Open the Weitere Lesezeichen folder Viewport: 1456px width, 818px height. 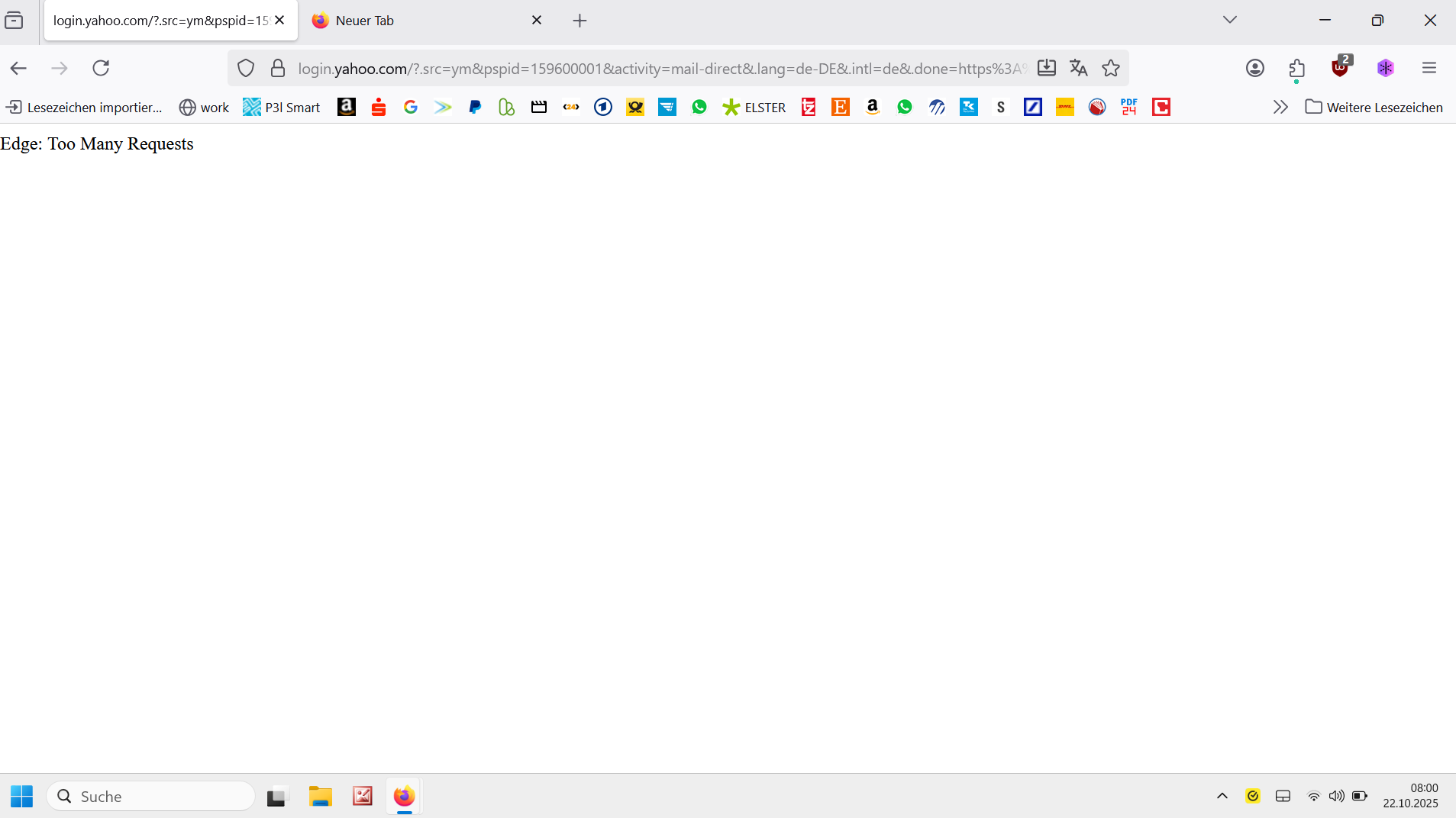coord(1374,107)
